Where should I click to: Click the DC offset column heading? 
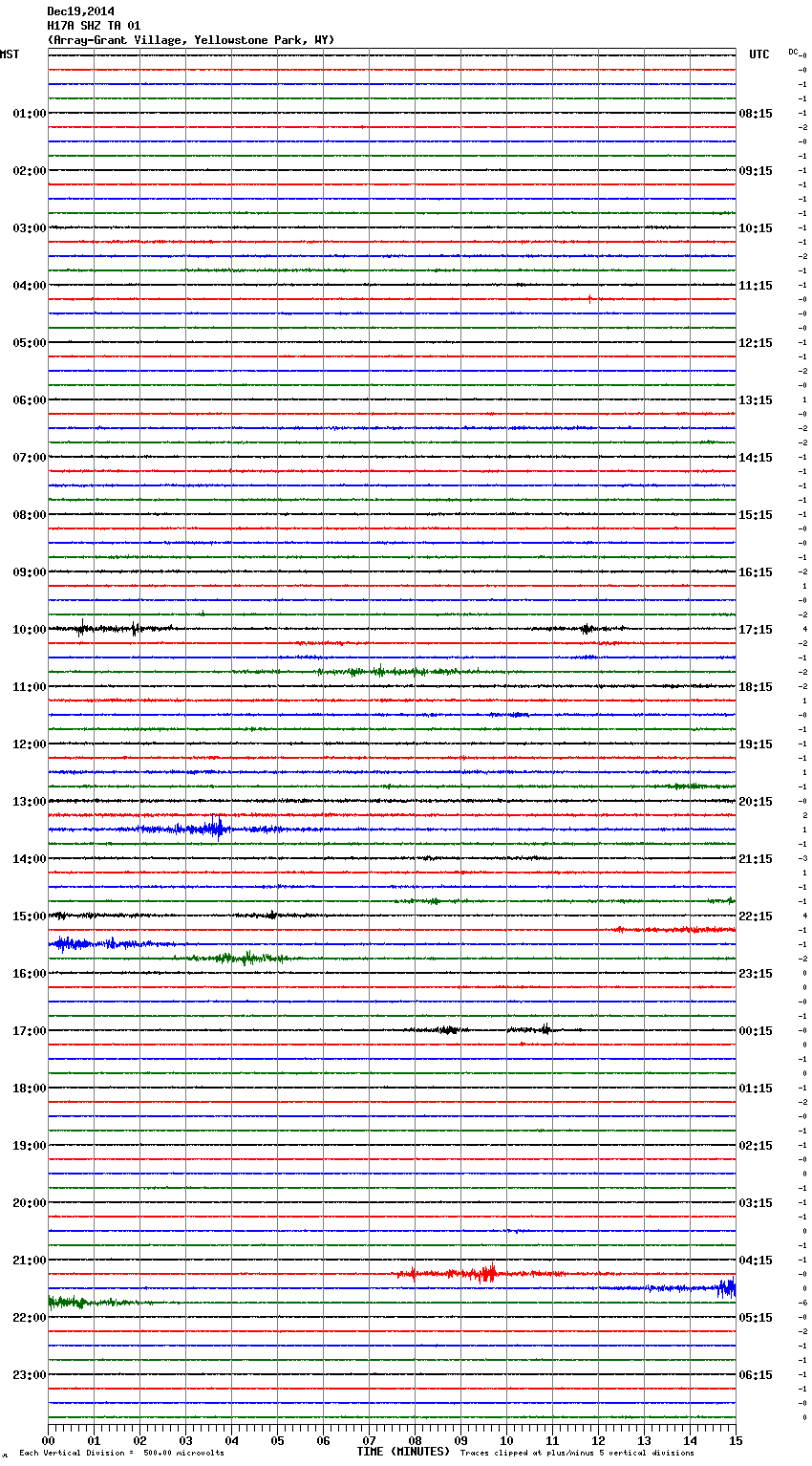coord(793,52)
